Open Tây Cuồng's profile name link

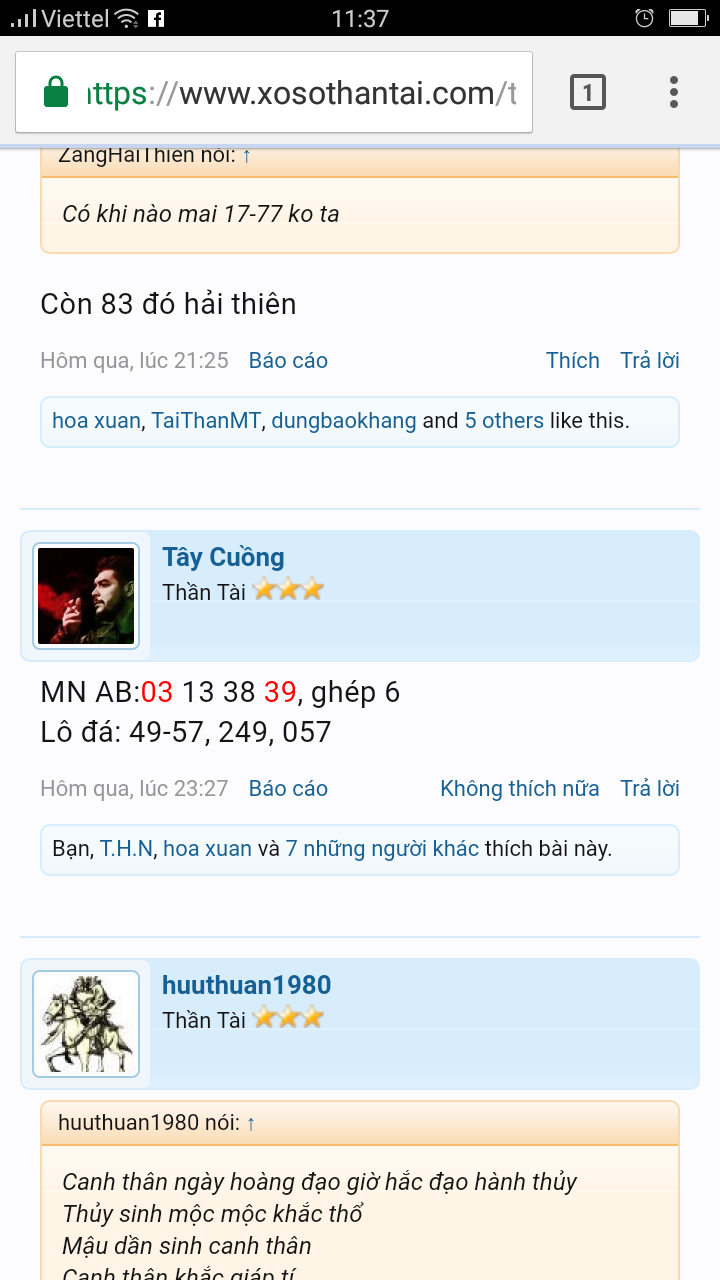pos(224,557)
